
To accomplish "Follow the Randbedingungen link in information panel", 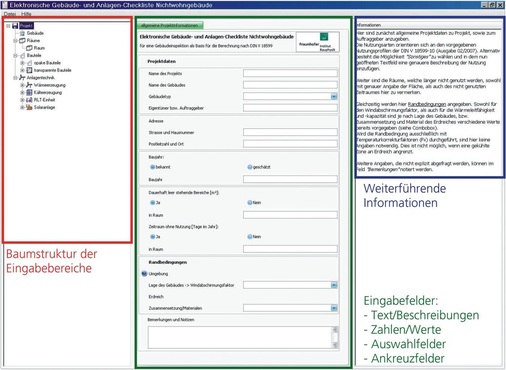I will (427, 104).
